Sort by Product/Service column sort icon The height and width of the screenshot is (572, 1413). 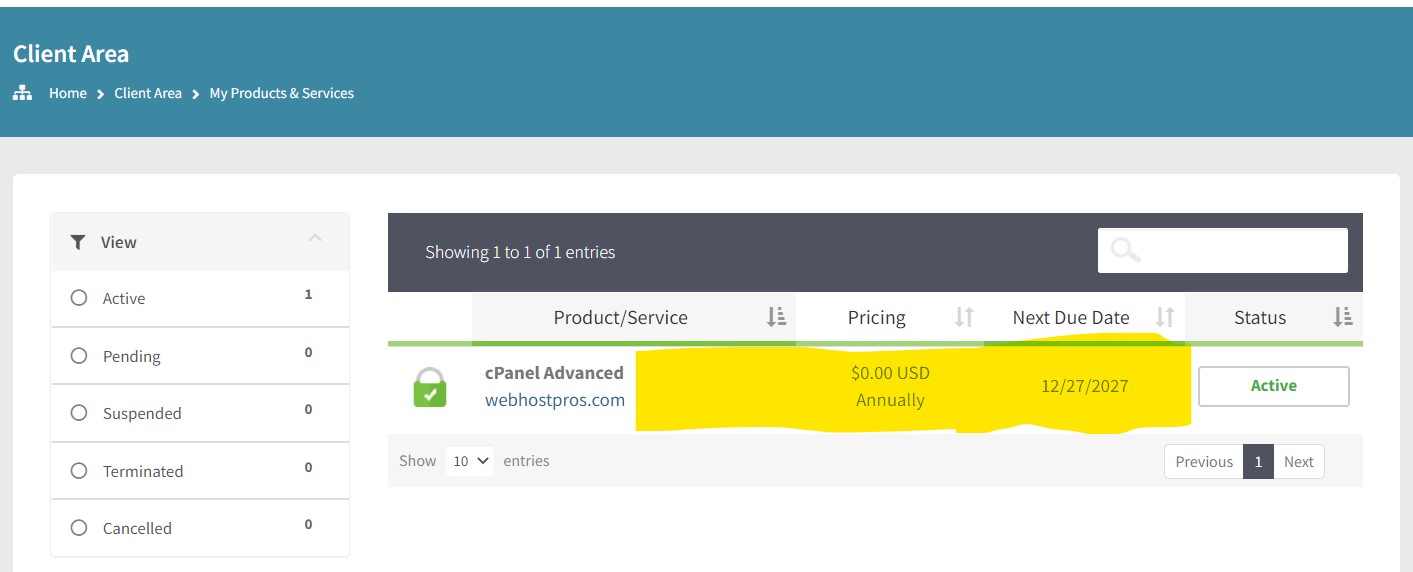tap(776, 317)
